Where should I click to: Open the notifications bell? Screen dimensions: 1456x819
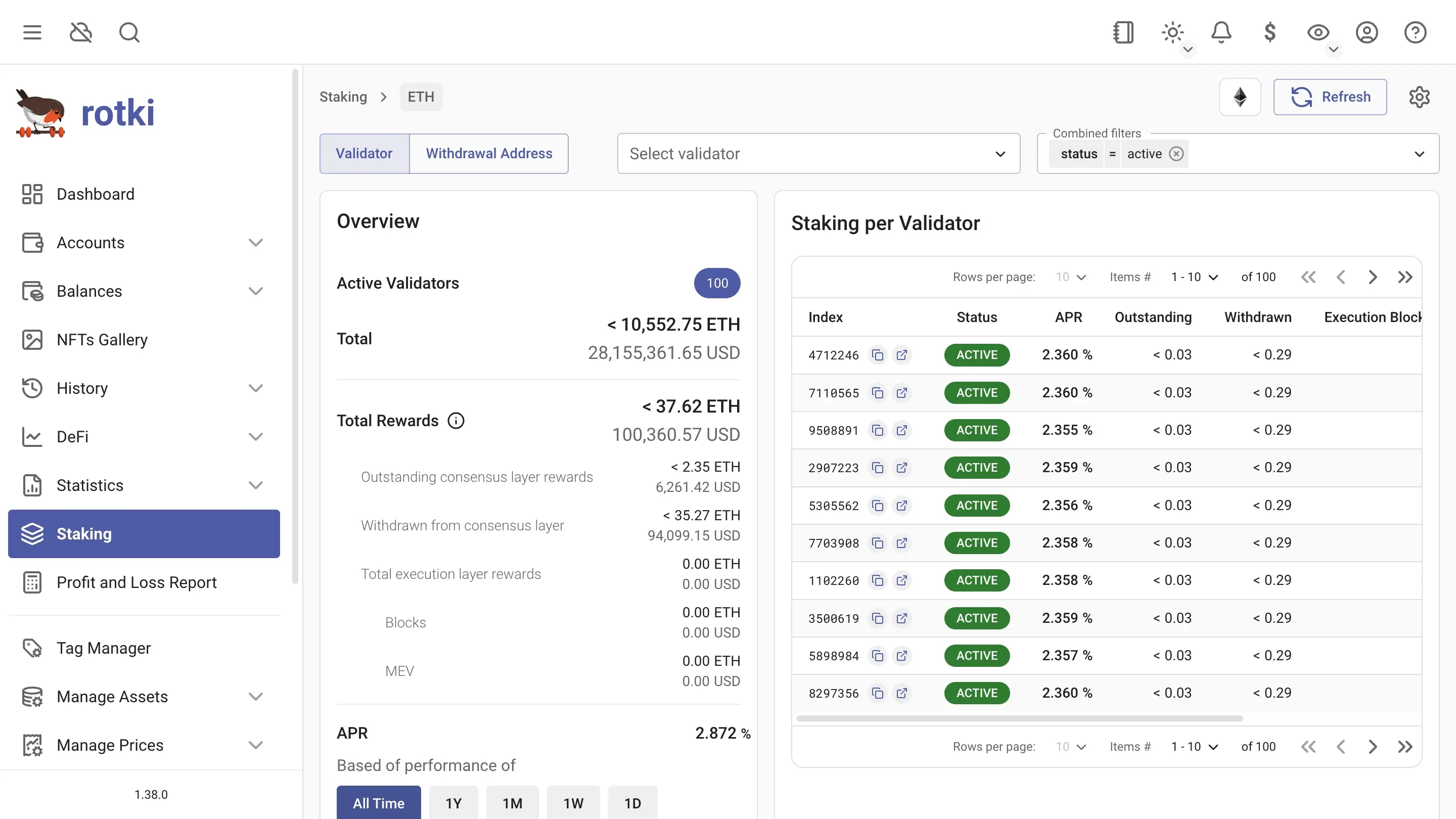coord(1221,32)
